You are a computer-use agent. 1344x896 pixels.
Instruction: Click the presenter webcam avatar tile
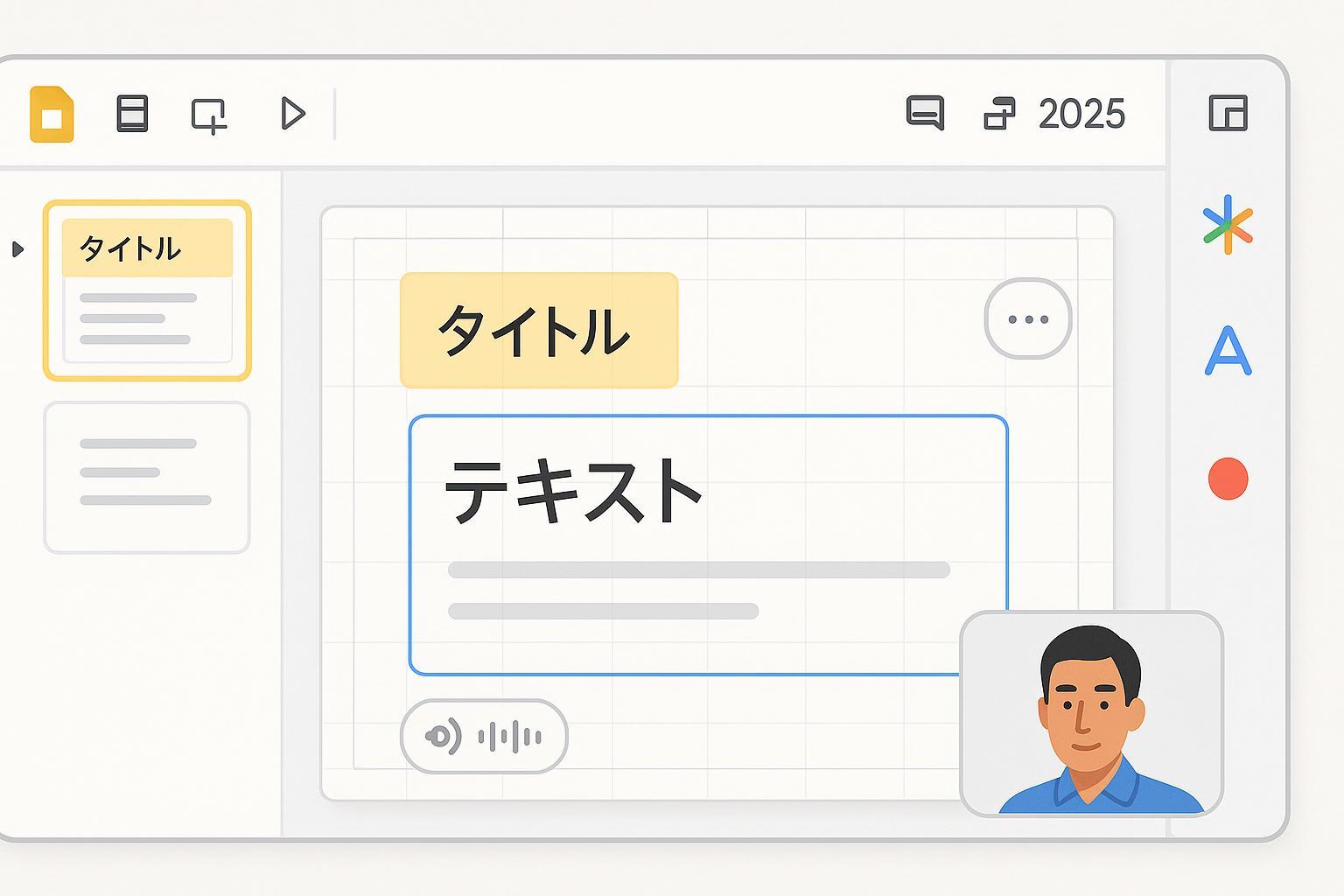tap(1091, 714)
